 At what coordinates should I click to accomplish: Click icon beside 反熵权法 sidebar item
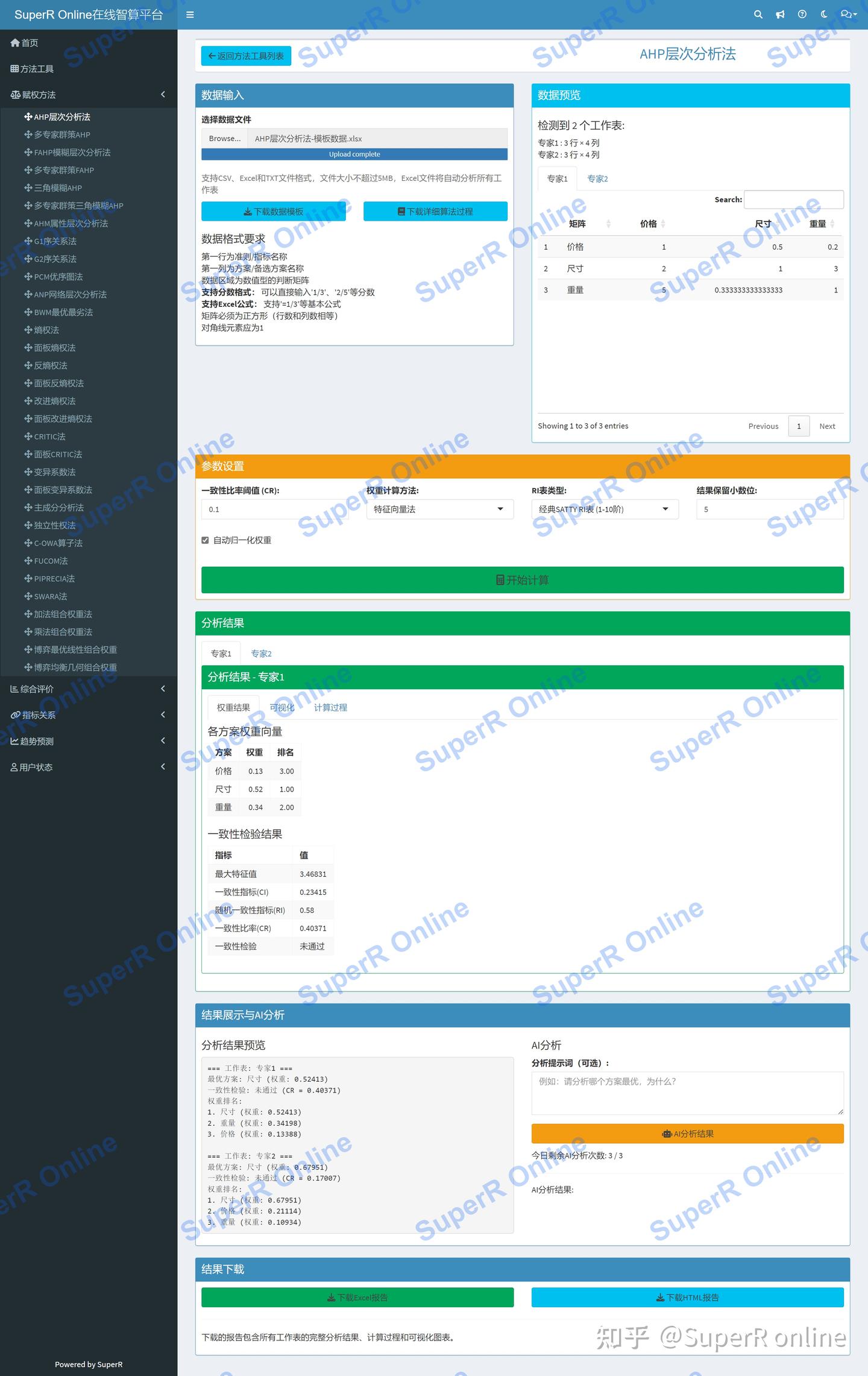[x=28, y=365]
